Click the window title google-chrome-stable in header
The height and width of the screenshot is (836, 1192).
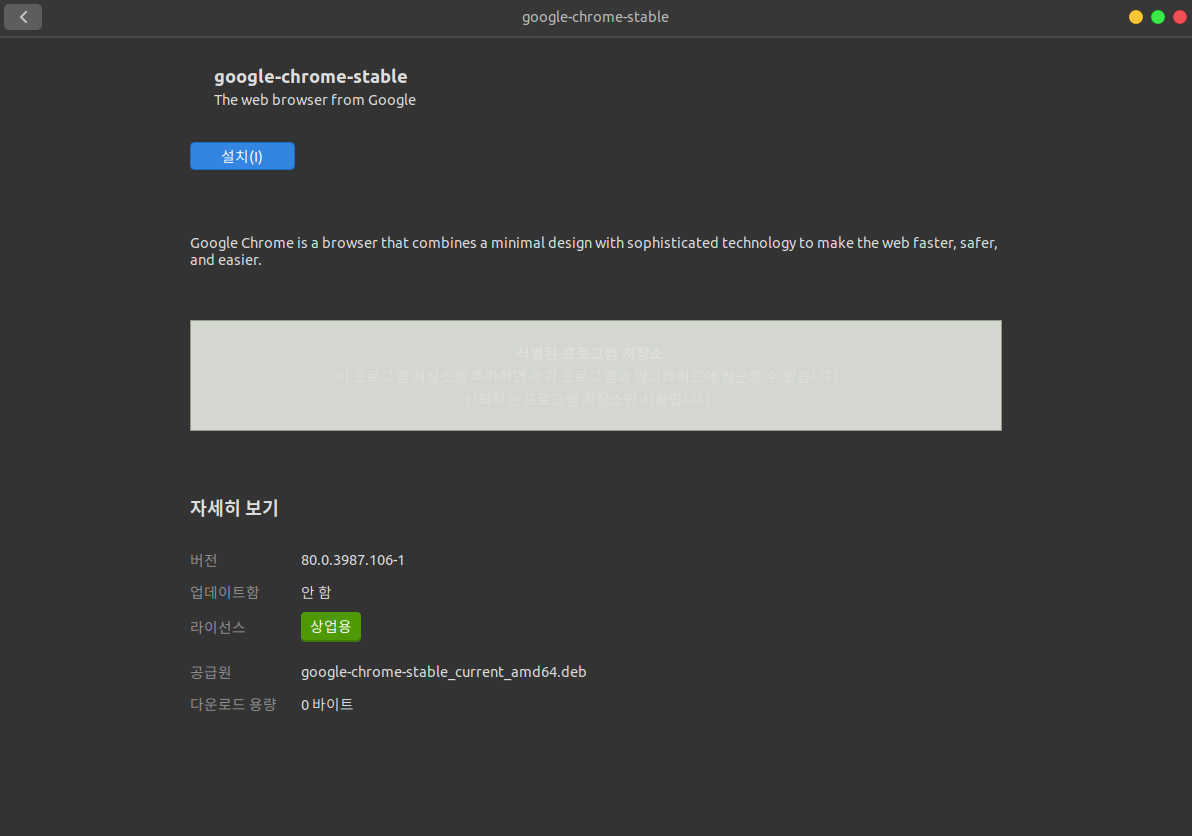(595, 17)
